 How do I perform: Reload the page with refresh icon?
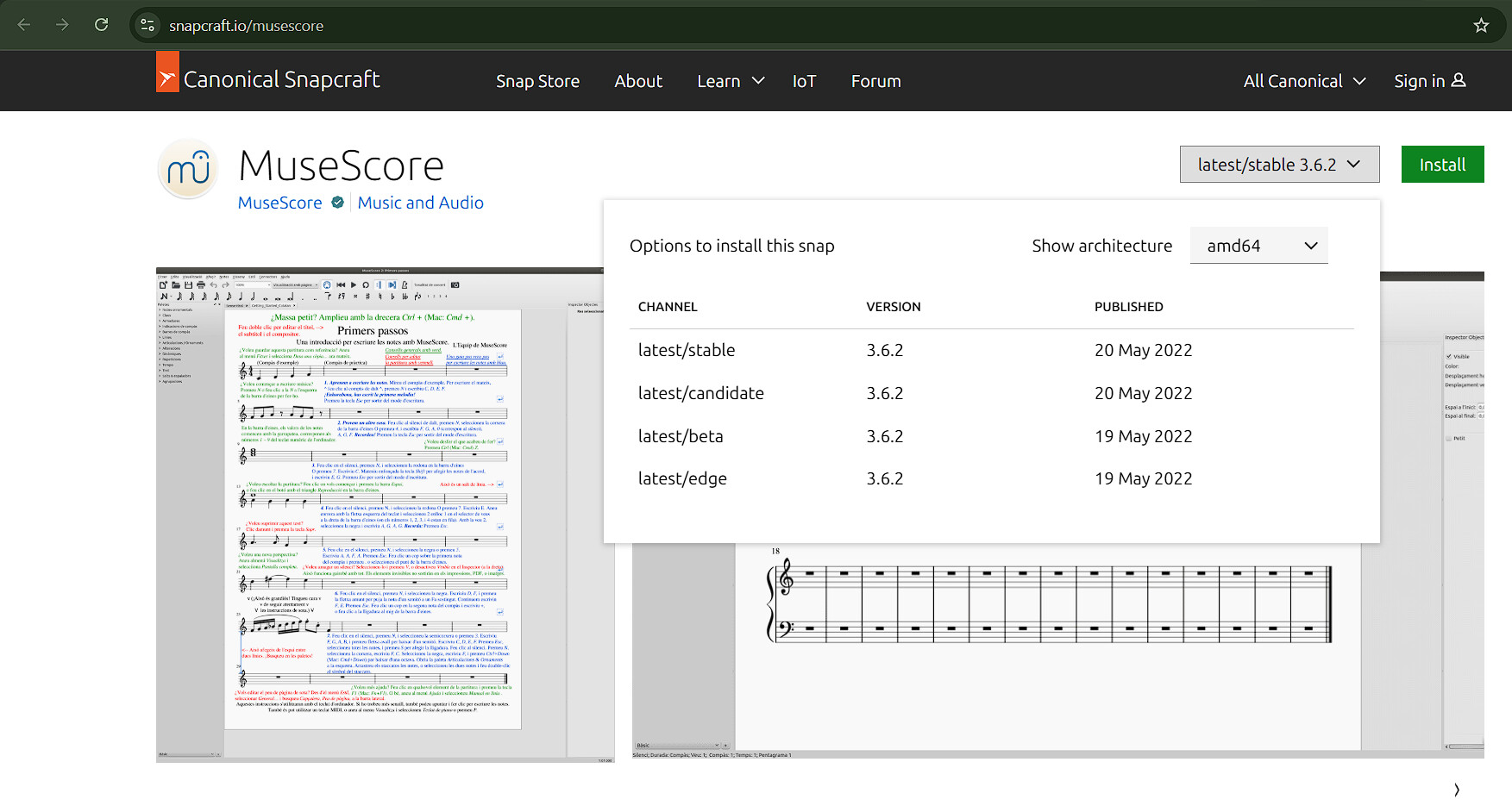(x=101, y=25)
